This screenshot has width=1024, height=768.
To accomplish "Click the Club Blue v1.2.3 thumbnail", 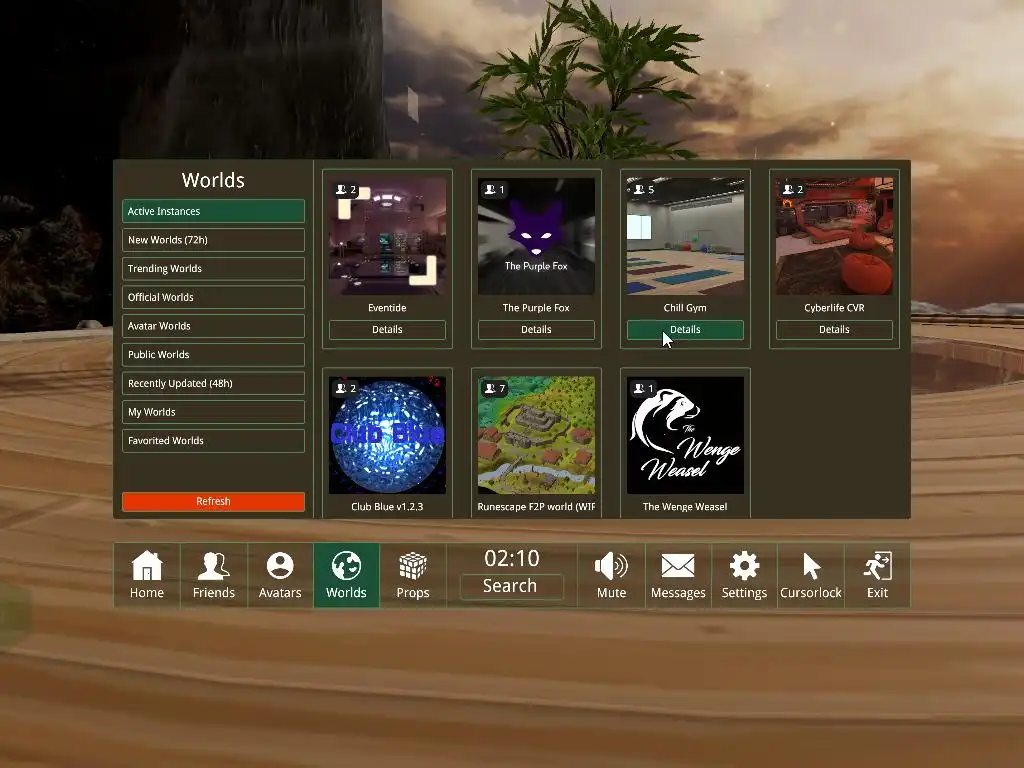I will [387, 436].
